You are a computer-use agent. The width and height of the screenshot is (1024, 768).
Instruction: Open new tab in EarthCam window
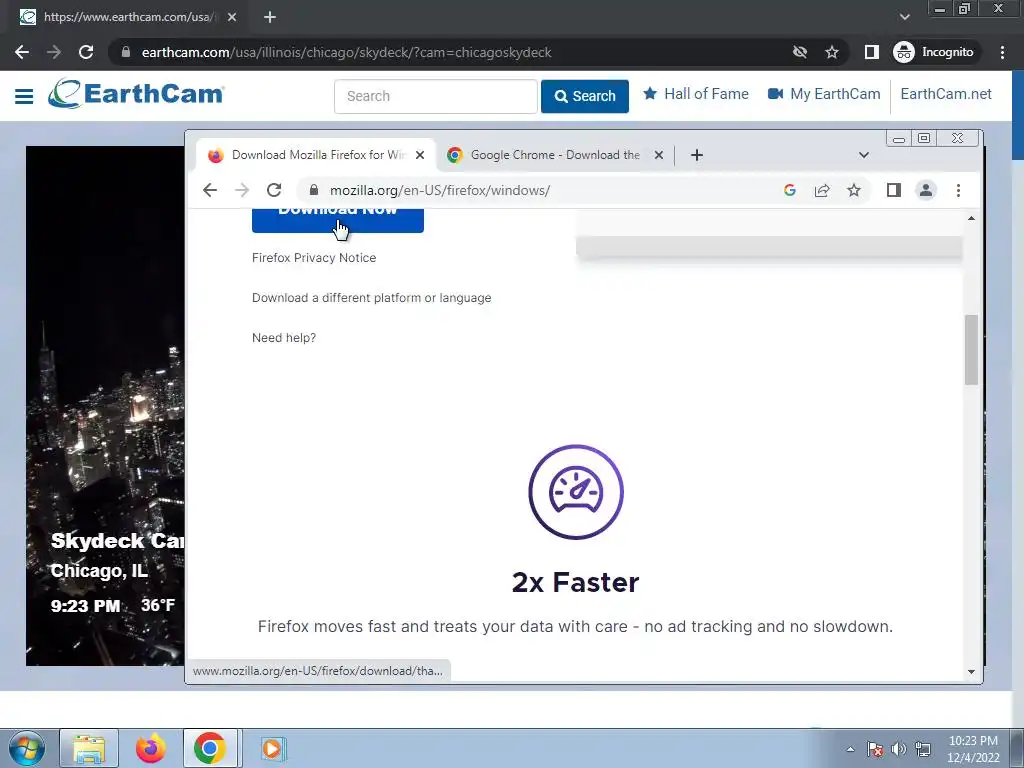pos(270,17)
